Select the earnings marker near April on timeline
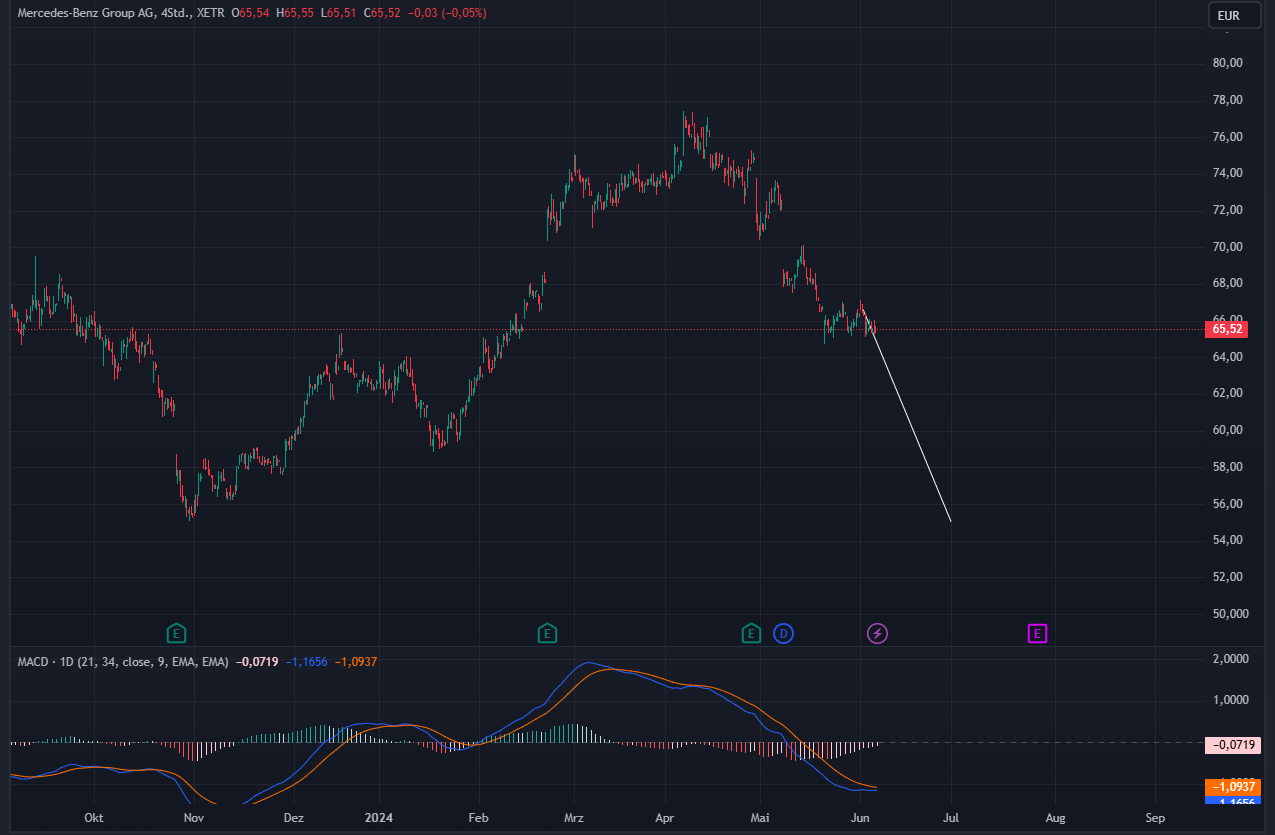 coord(750,633)
